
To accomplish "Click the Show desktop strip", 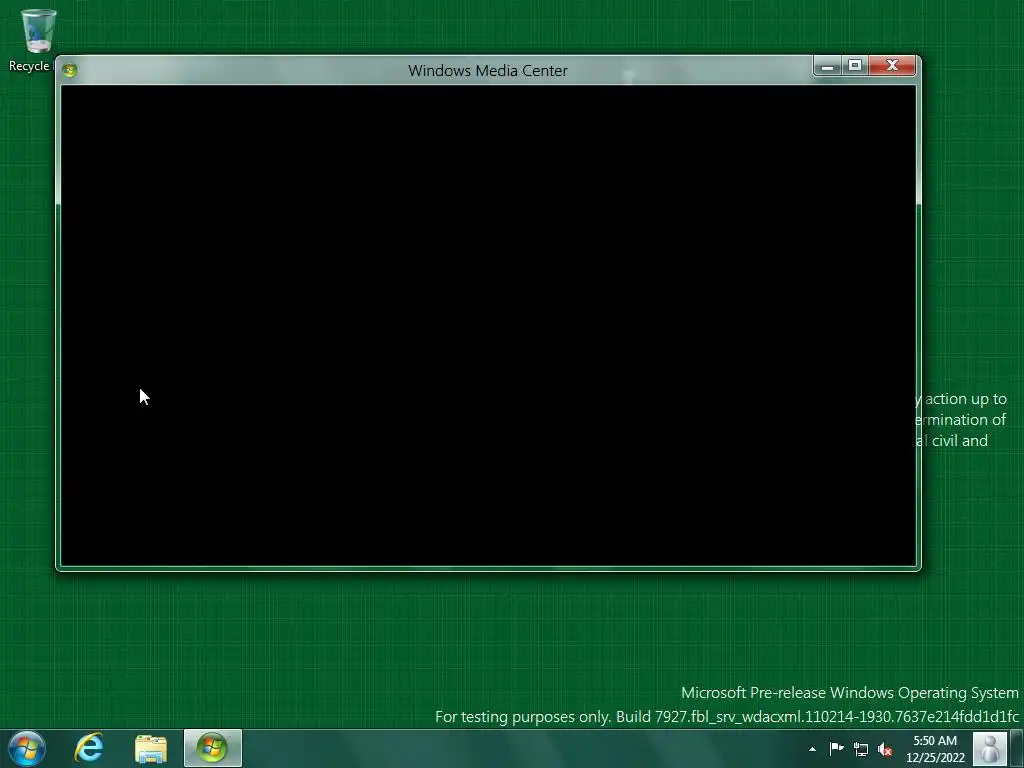I will tap(1017, 748).
